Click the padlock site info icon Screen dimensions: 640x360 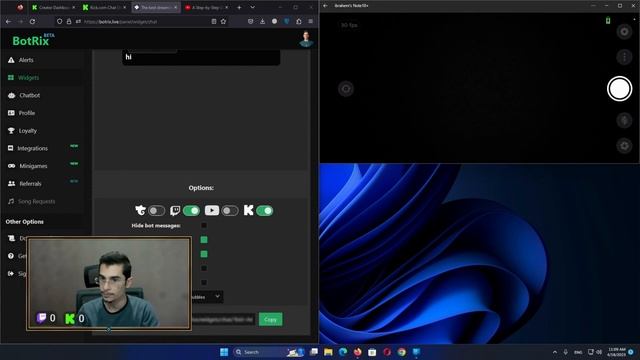coord(69,21)
